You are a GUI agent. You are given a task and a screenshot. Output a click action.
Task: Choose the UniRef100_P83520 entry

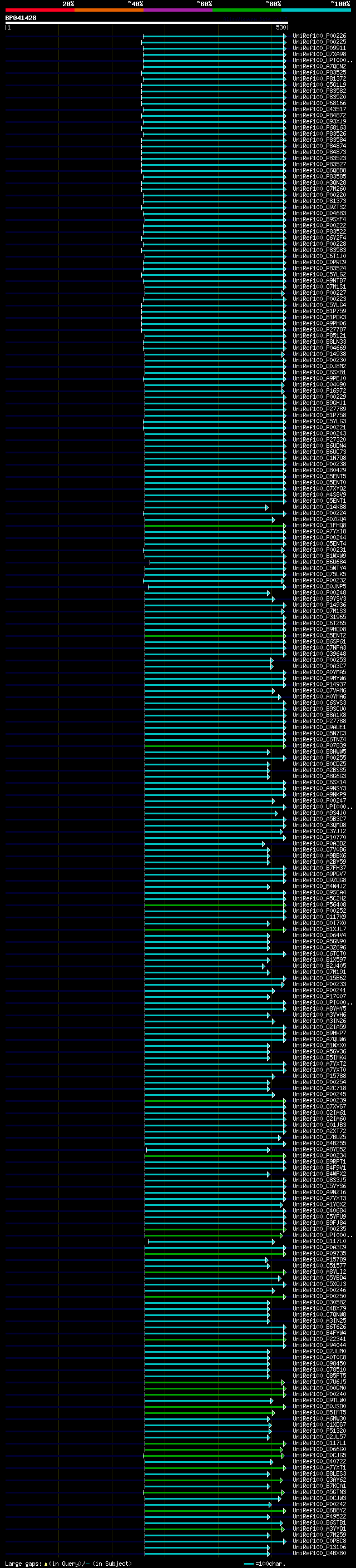coord(319,97)
